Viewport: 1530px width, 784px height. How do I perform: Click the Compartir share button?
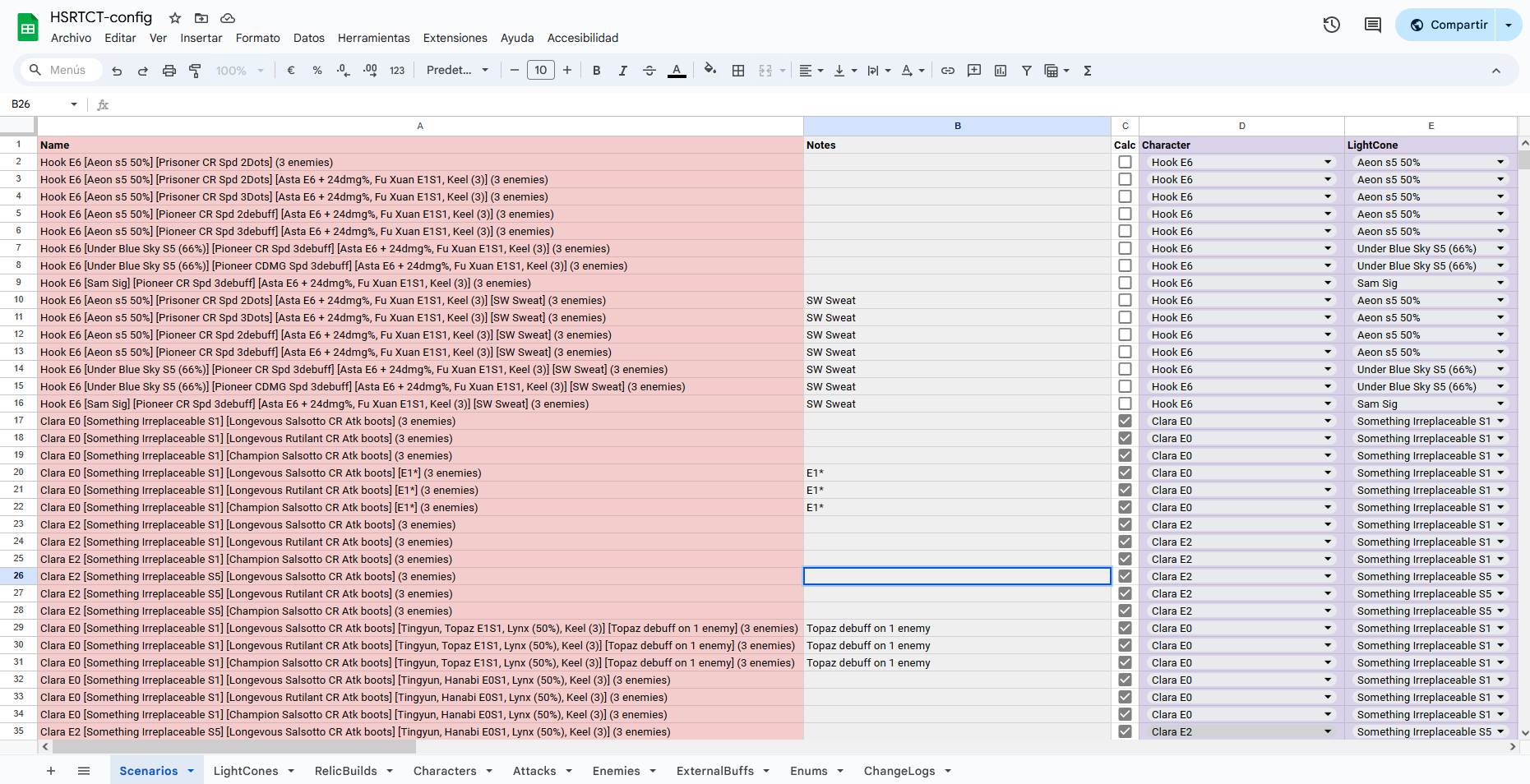pyautogui.click(x=1449, y=25)
